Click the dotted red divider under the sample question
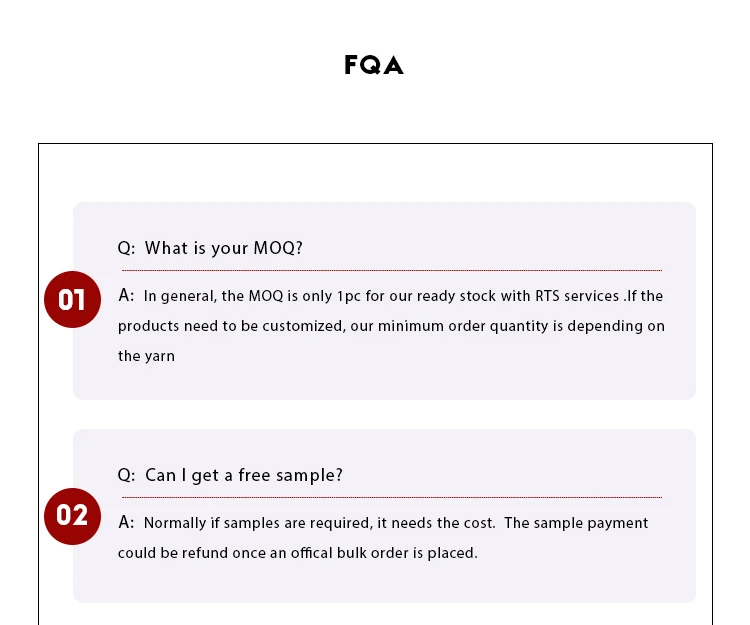Image resolution: width=750 pixels, height=625 pixels. click(391, 497)
